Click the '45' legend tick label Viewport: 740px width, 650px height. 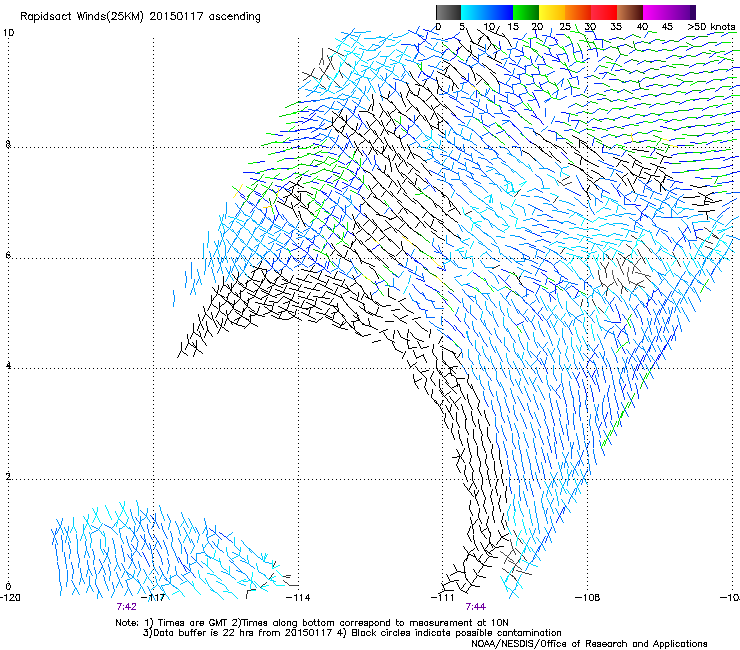click(667, 27)
